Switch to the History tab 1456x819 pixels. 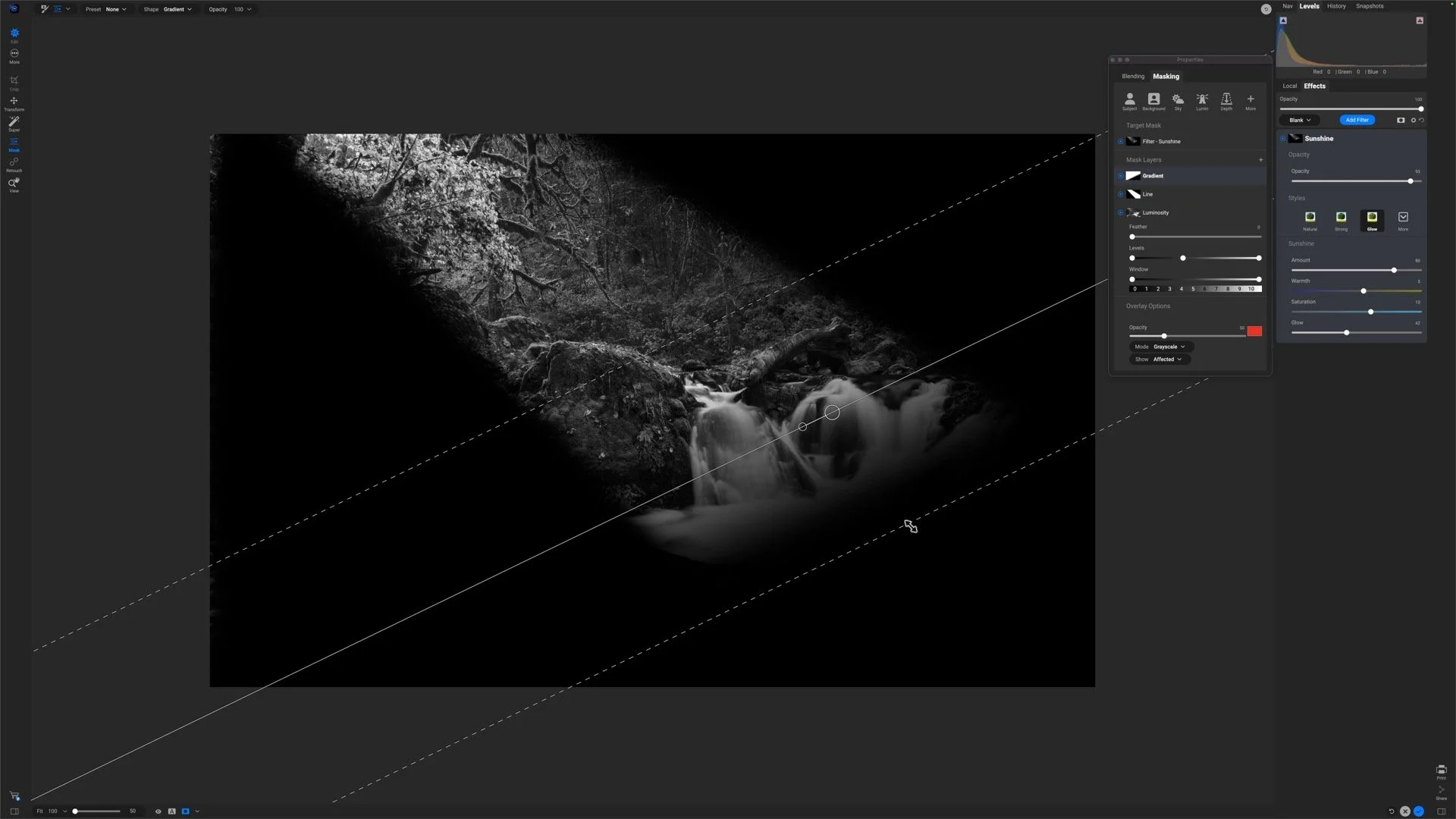(x=1336, y=6)
